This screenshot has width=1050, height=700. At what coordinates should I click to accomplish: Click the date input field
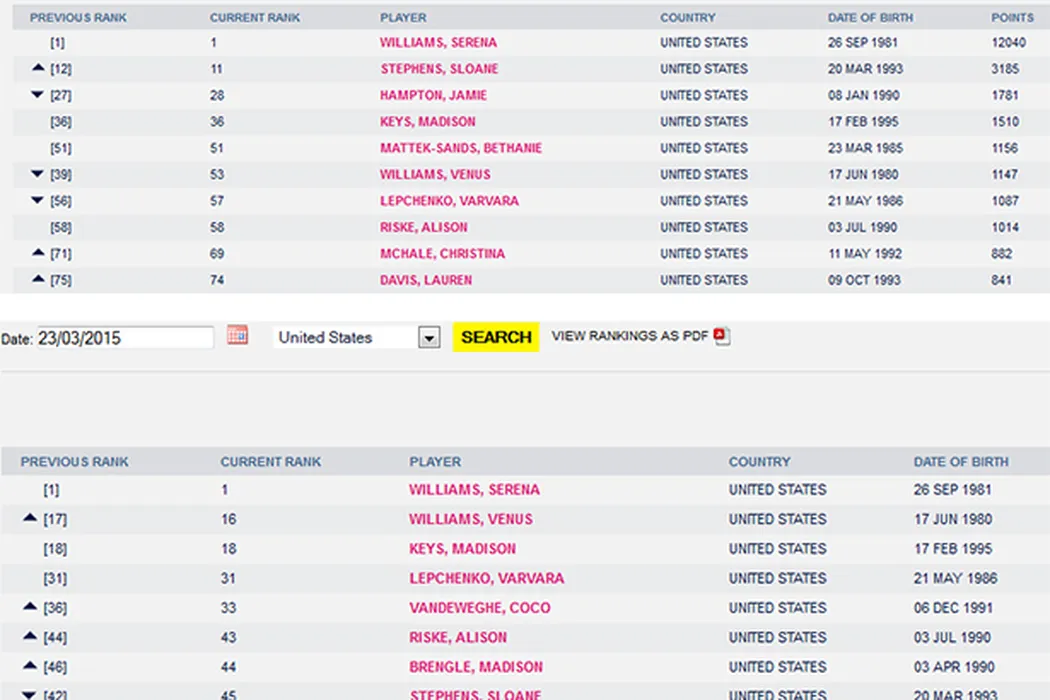[x=124, y=338]
